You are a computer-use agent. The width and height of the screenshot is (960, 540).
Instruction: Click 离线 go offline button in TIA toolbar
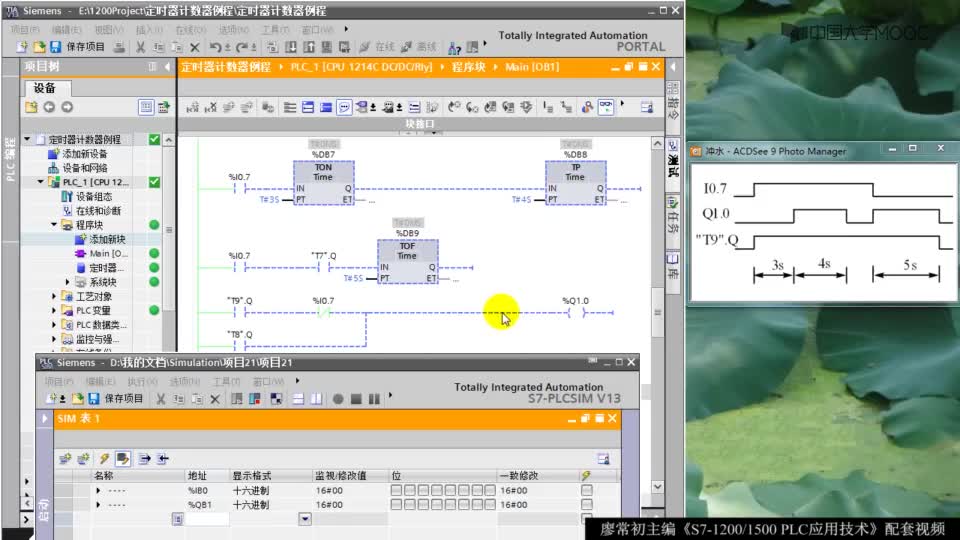(419, 47)
